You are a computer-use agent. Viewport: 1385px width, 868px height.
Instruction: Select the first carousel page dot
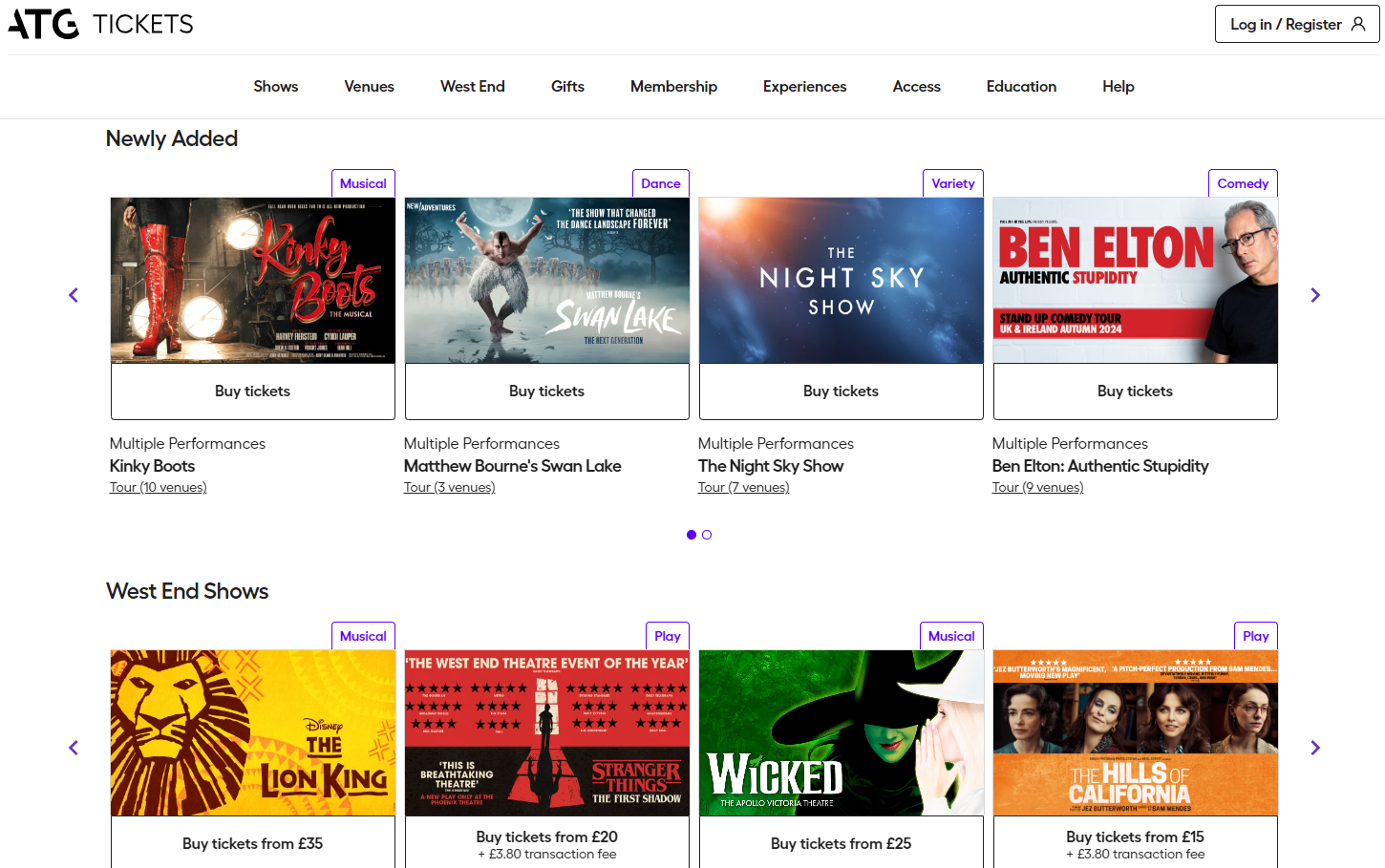click(x=692, y=535)
